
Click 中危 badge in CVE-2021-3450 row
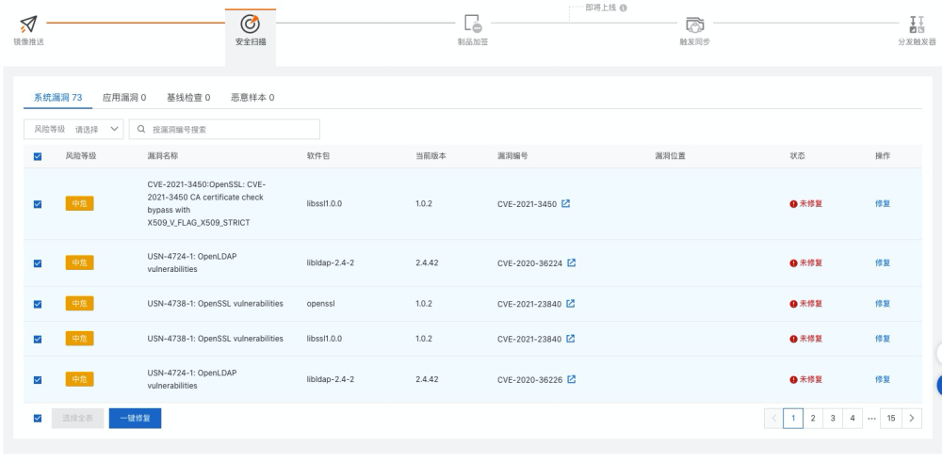(x=79, y=203)
